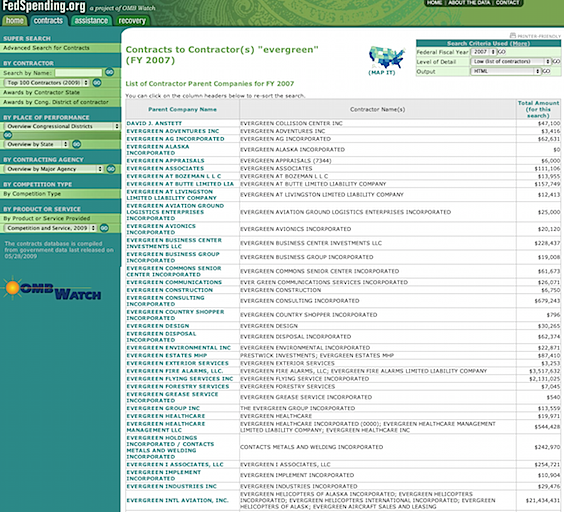
Task: Open DAVID J. ANSTETT parent company link
Action: [154, 123]
